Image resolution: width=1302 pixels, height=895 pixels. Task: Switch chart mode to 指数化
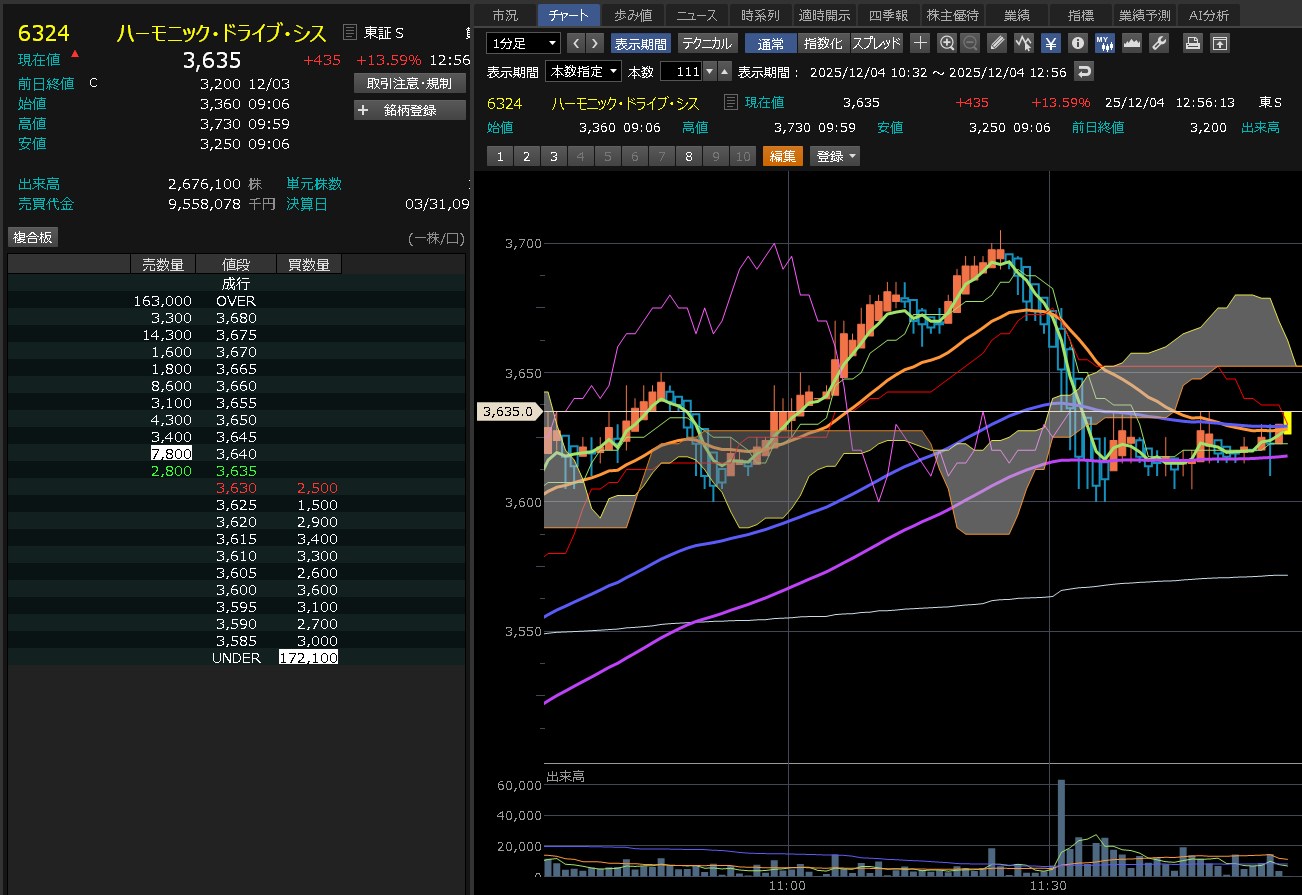(x=823, y=43)
